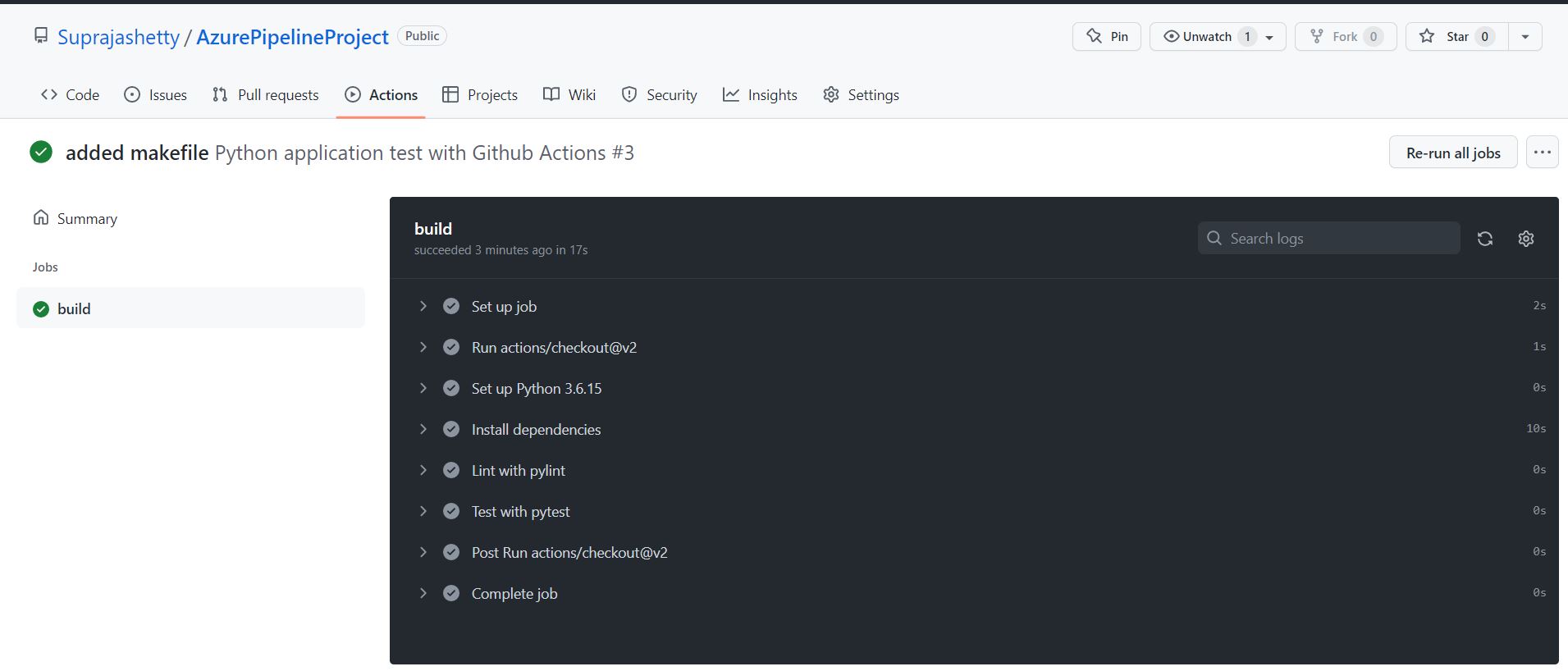Click the magnifier icon in Search logs

(1214, 238)
